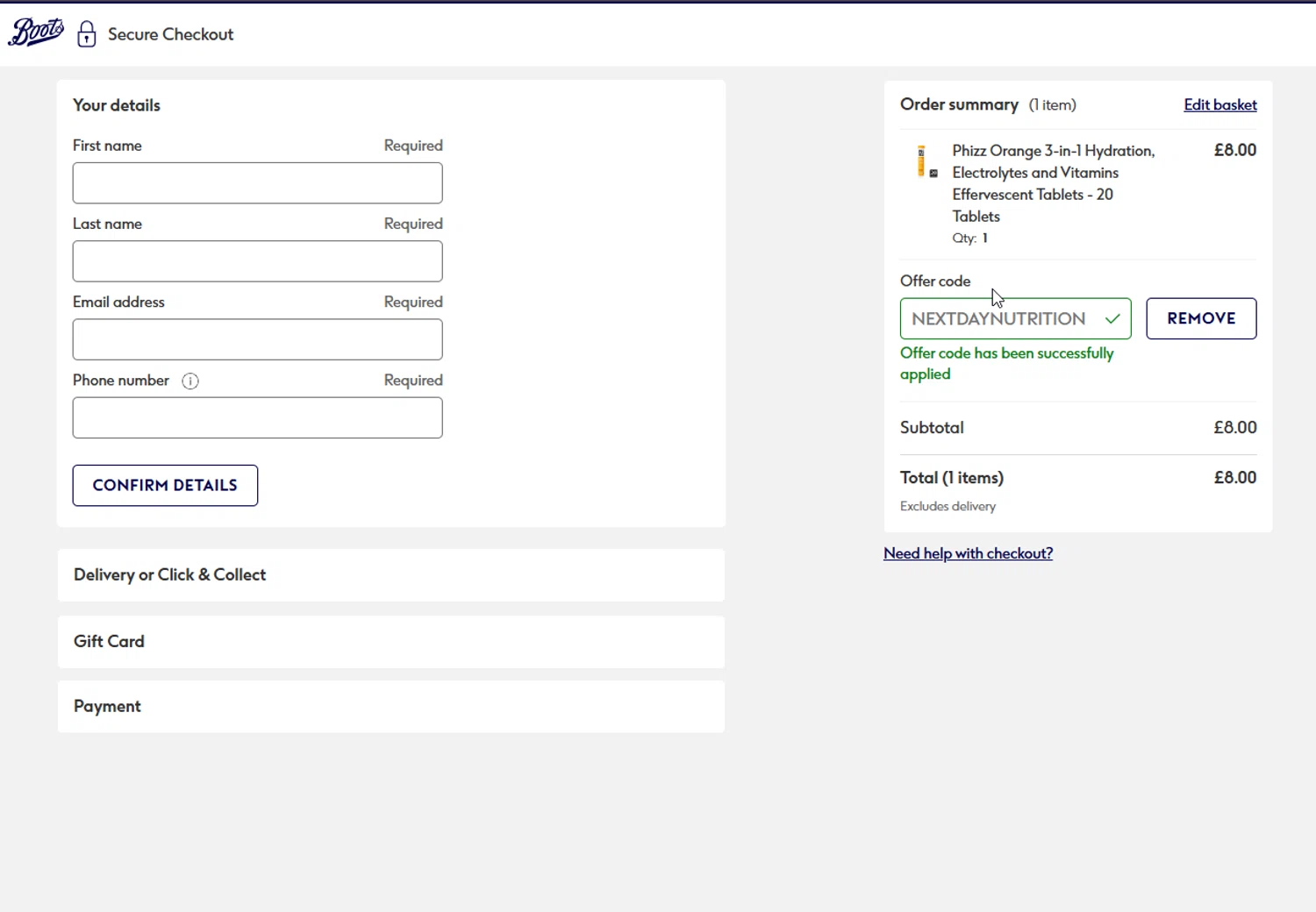Image resolution: width=1316 pixels, height=912 pixels.
Task: Click the NEXTDAYNUTRITION offer code field
Action: (x=1015, y=318)
